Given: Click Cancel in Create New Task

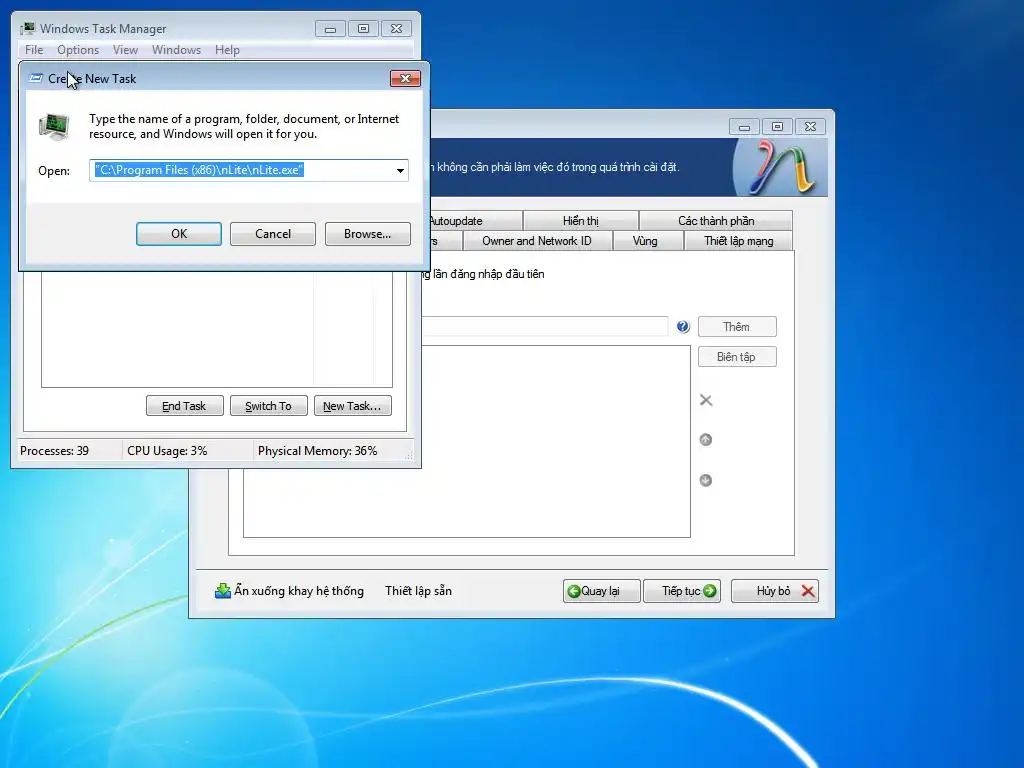Looking at the screenshot, I should point(273,234).
